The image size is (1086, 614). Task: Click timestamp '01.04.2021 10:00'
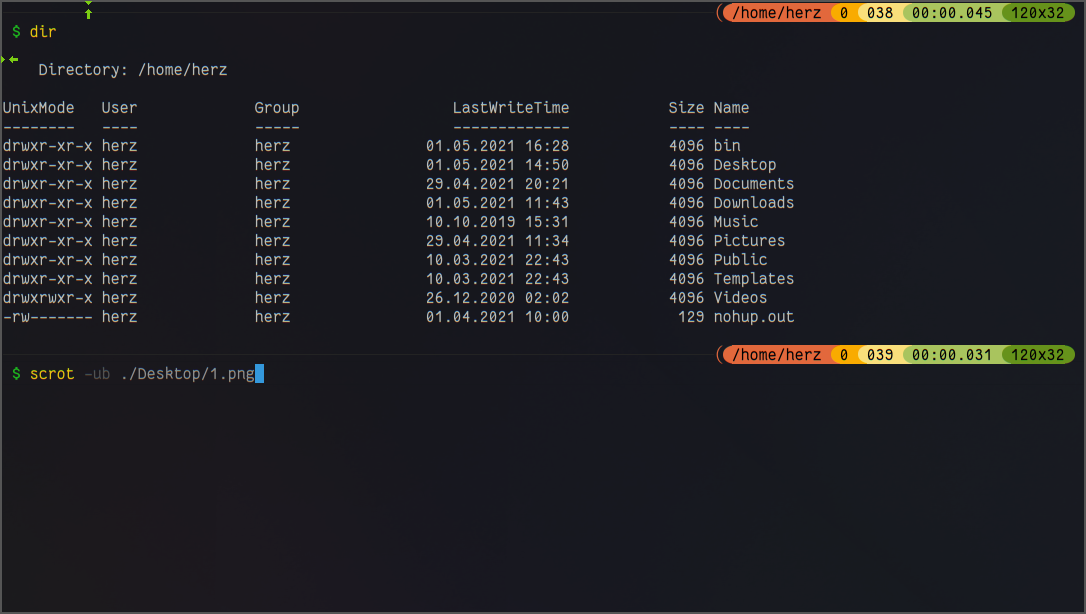[497, 317]
